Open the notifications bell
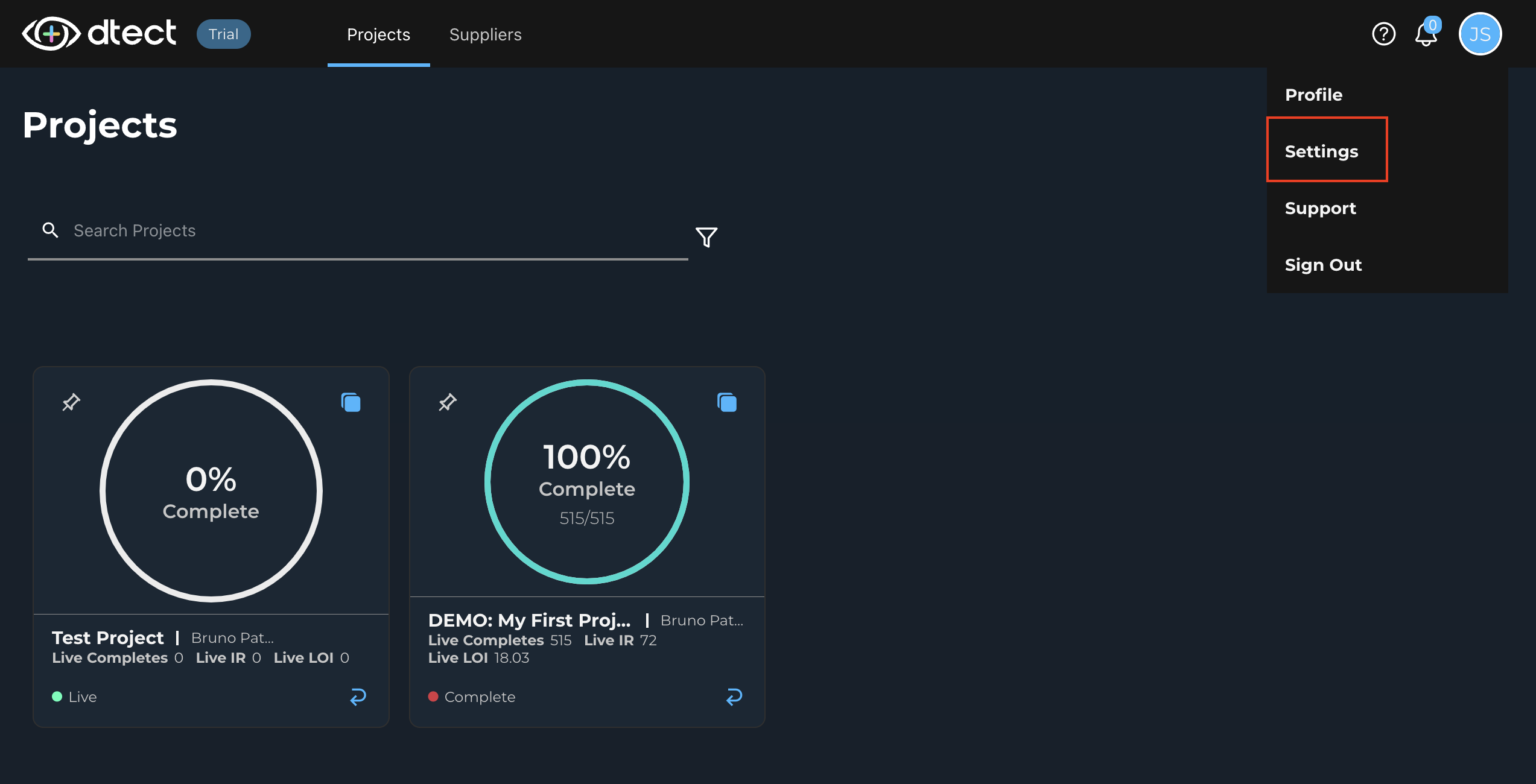The image size is (1536, 784). pos(1426,35)
